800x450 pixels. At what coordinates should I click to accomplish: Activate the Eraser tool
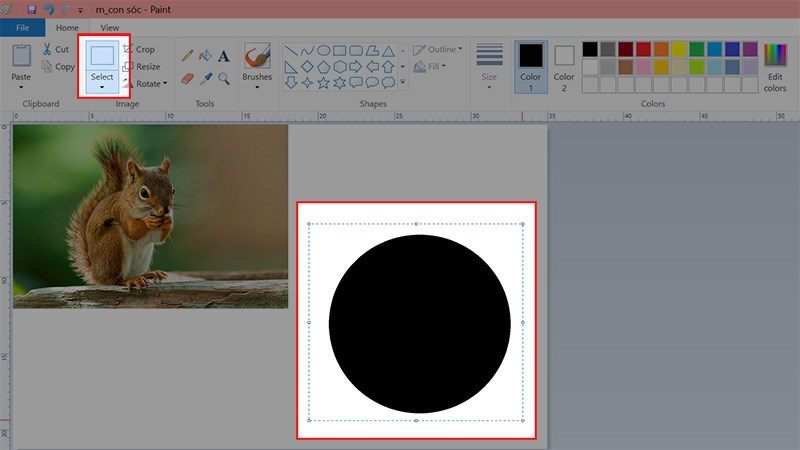pyautogui.click(x=187, y=77)
